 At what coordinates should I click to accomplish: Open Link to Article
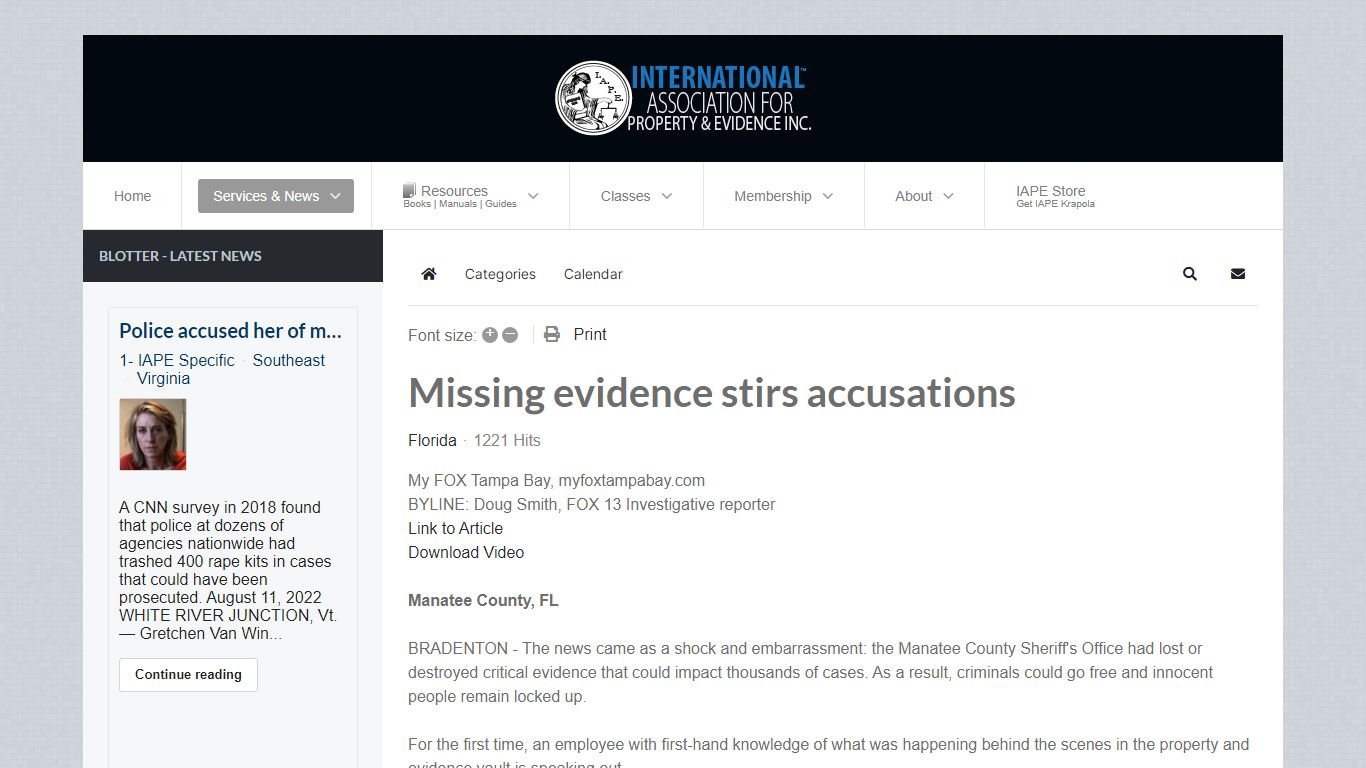455,528
